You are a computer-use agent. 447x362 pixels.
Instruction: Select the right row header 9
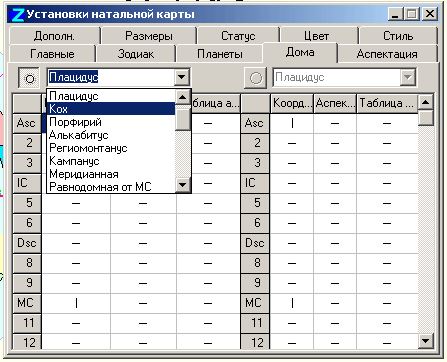[255, 283]
